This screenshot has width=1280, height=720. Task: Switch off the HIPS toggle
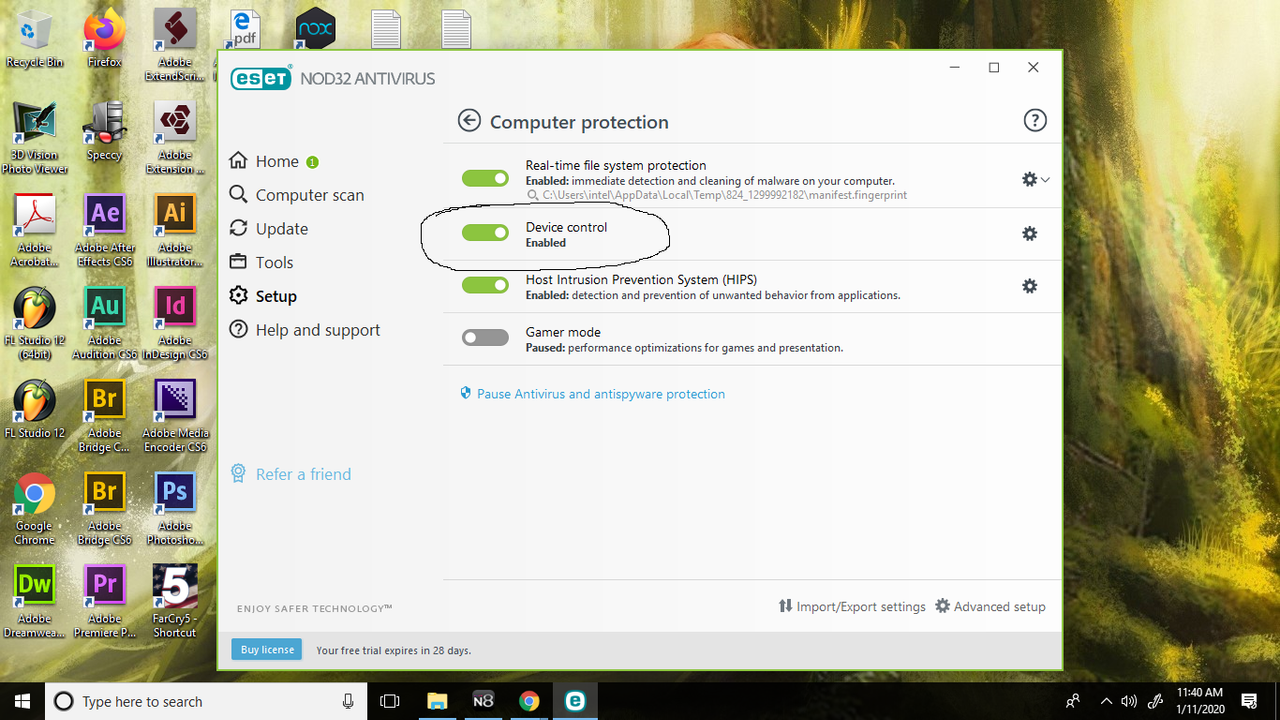point(485,286)
